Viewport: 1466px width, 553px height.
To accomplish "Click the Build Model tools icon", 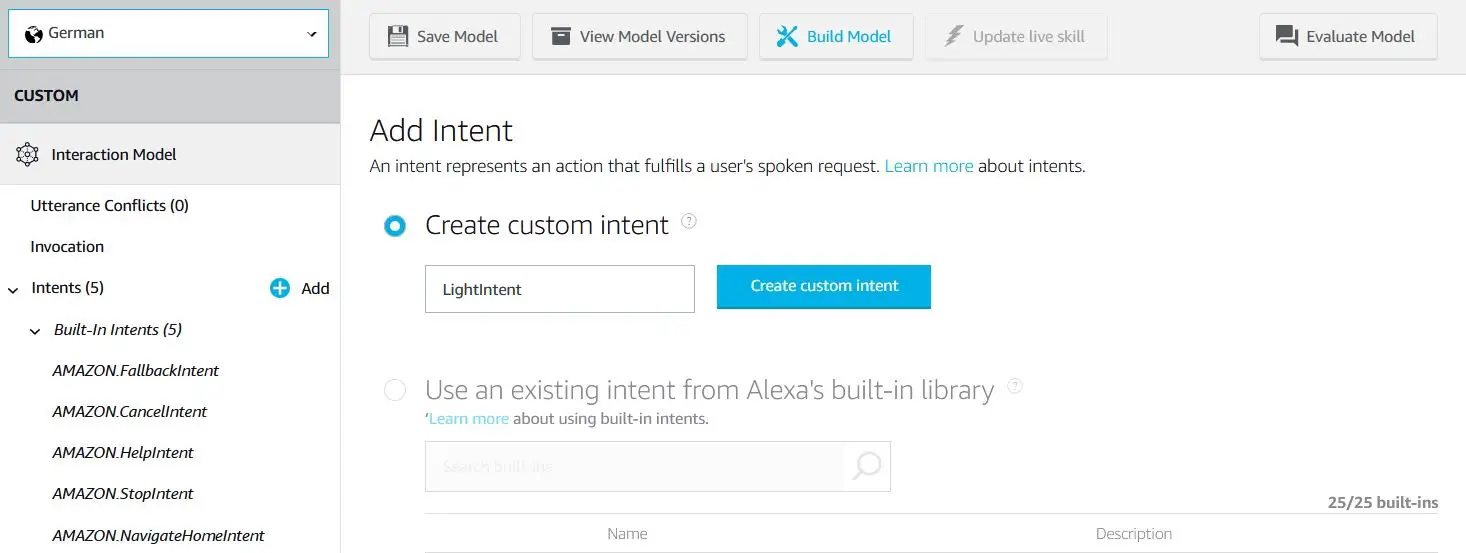I will [x=788, y=37].
